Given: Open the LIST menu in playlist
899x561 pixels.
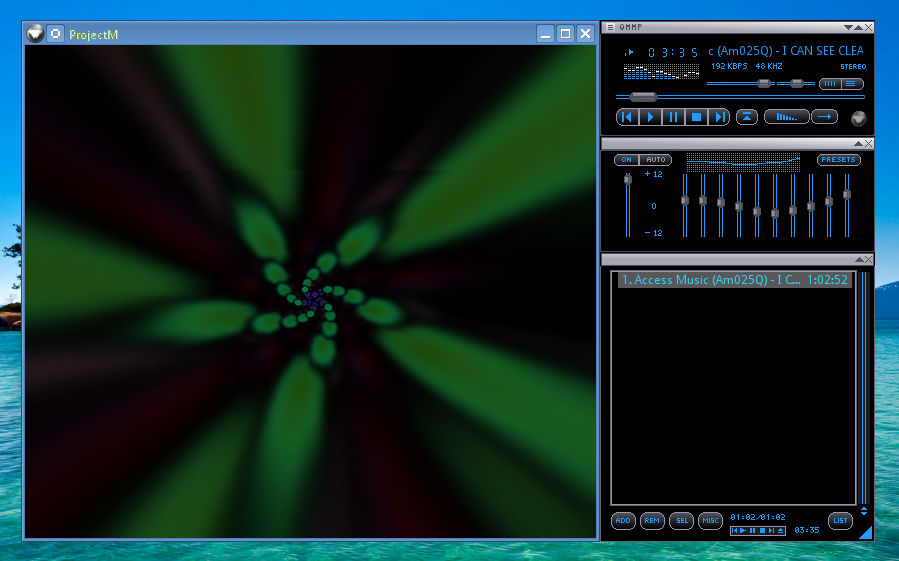Looking at the screenshot, I should pyautogui.click(x=840, y=521).
